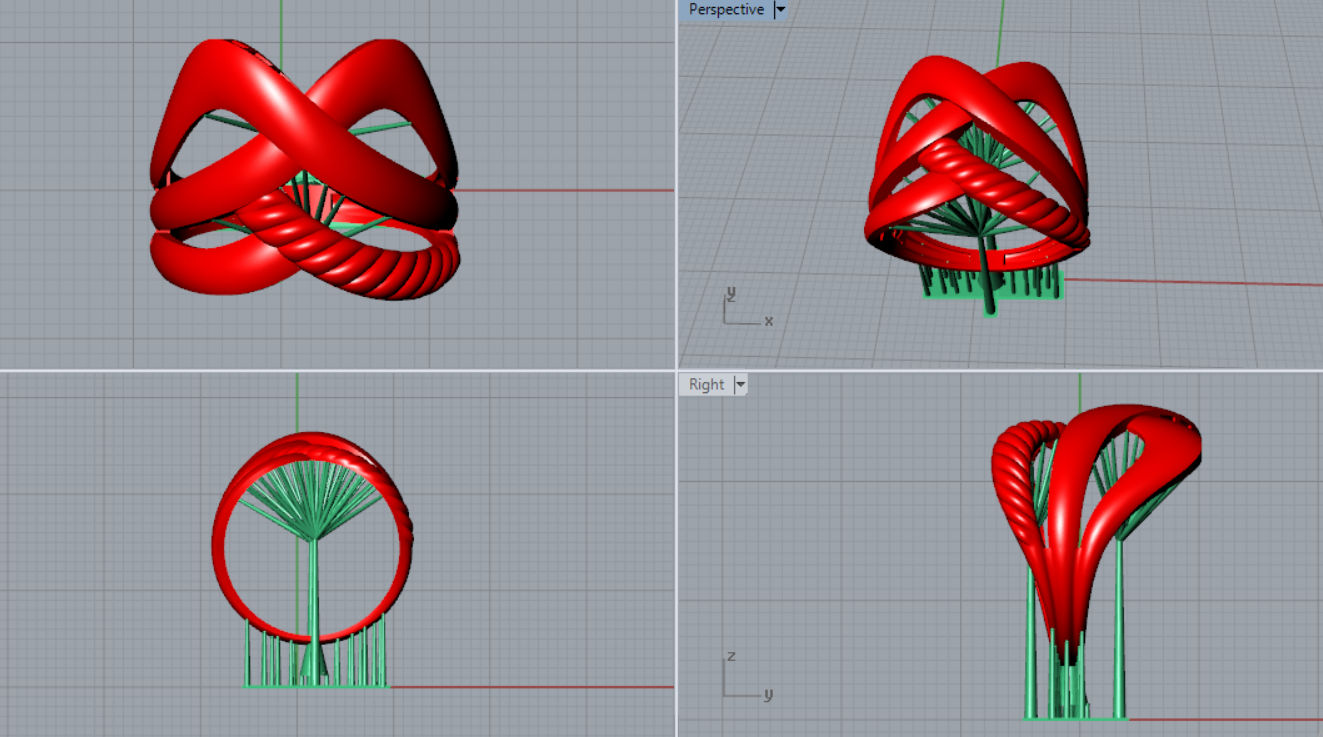Click the Perspective viewport title label
Viewport: 1323px width, 737px height.
pos(726,10)
